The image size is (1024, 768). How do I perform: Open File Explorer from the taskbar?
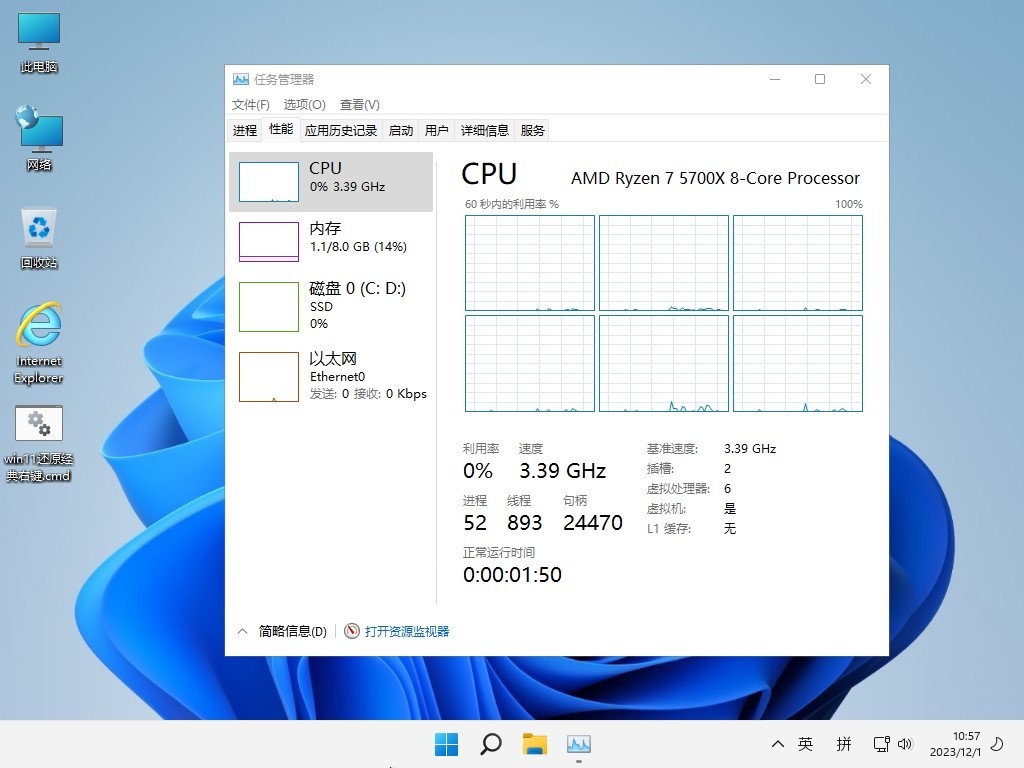[534, 744]
